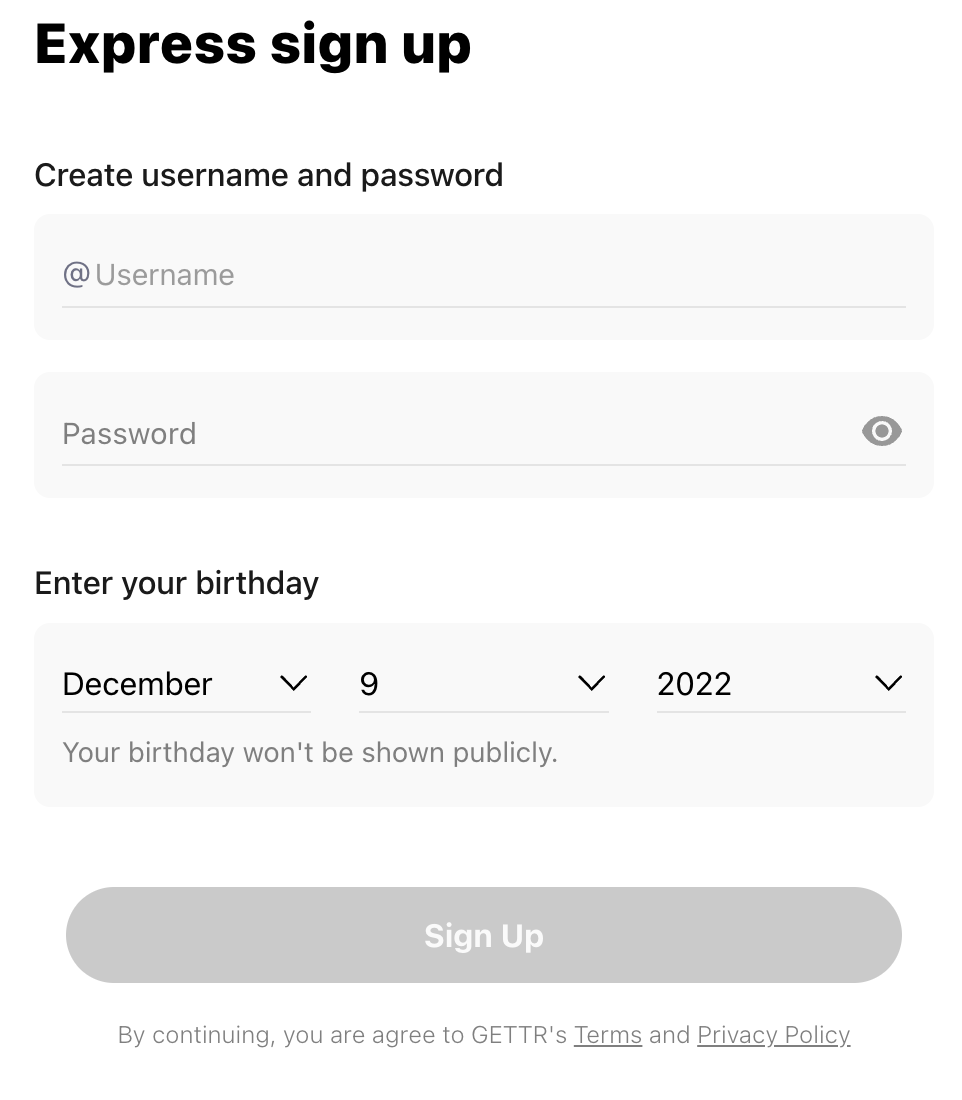Screen dimensions: 962x1100
Task: Expand the day chevron next to 9
Action: pyautogui.click(x=591, y=683)
